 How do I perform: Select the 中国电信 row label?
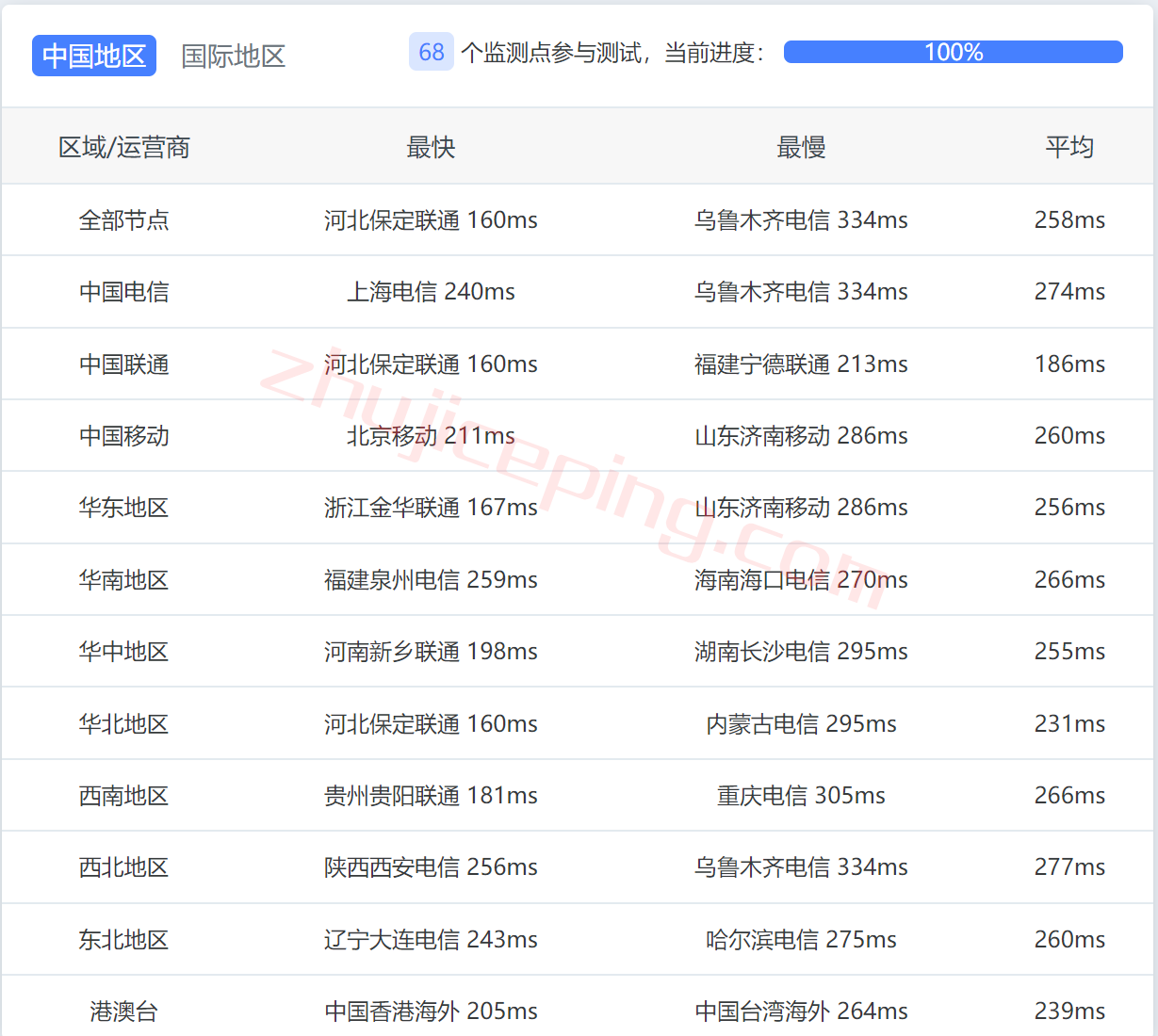[x=124, y=292]
